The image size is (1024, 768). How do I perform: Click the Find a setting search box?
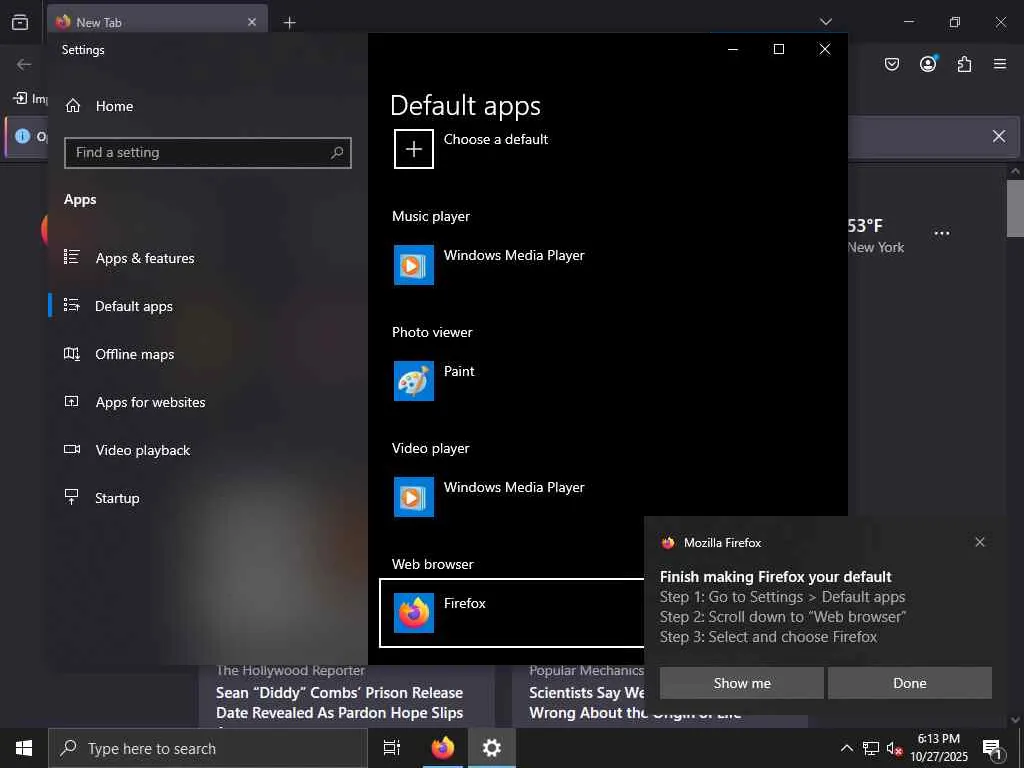208,153
